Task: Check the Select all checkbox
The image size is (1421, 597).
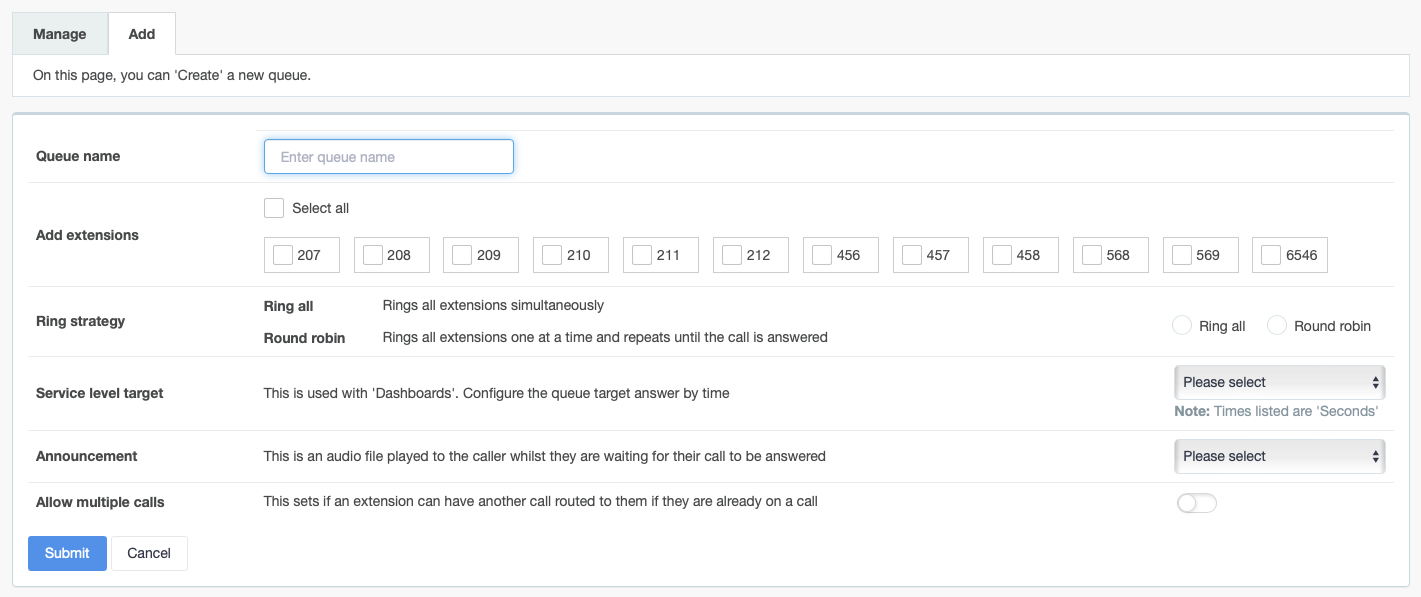Action: pyautogui.click(x=274, y=208)
